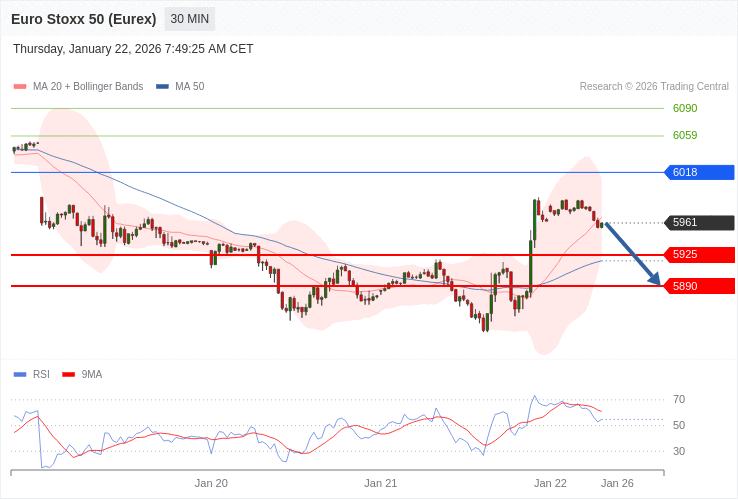738x500 pixels.
Task: Click the green 6090 resistance label
Action: coord(685,108)
